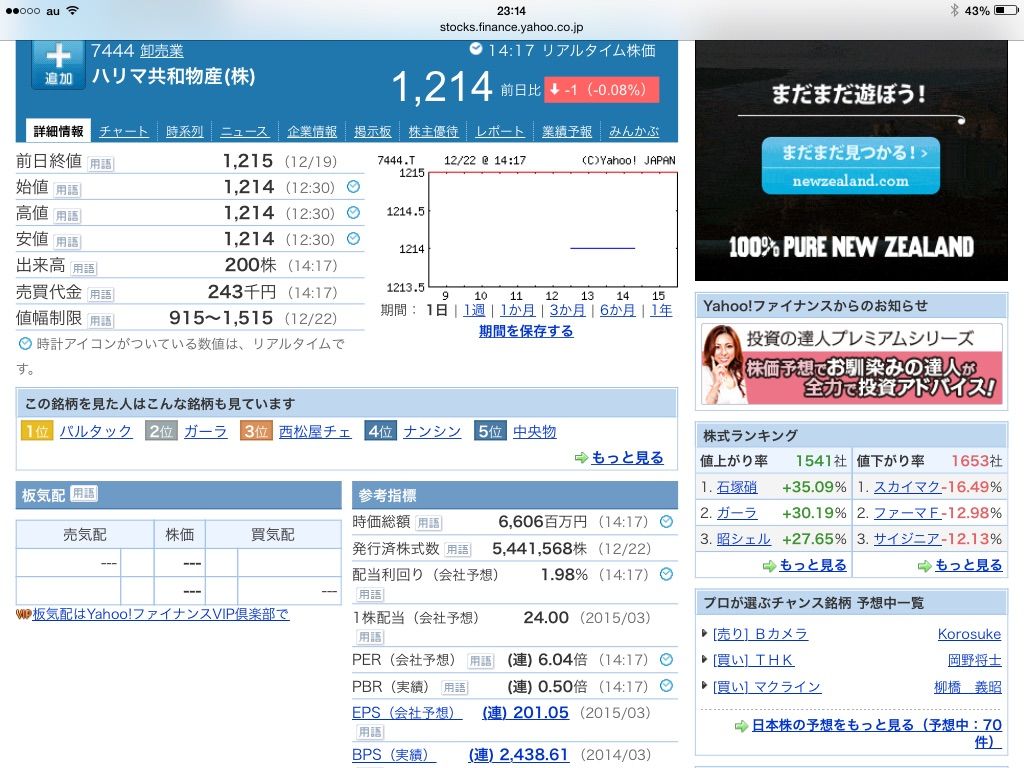Viewport: 1024px width, 768px height.
Task: Tap the realtime clock icon beside 安値
Action: pos(353,238)
